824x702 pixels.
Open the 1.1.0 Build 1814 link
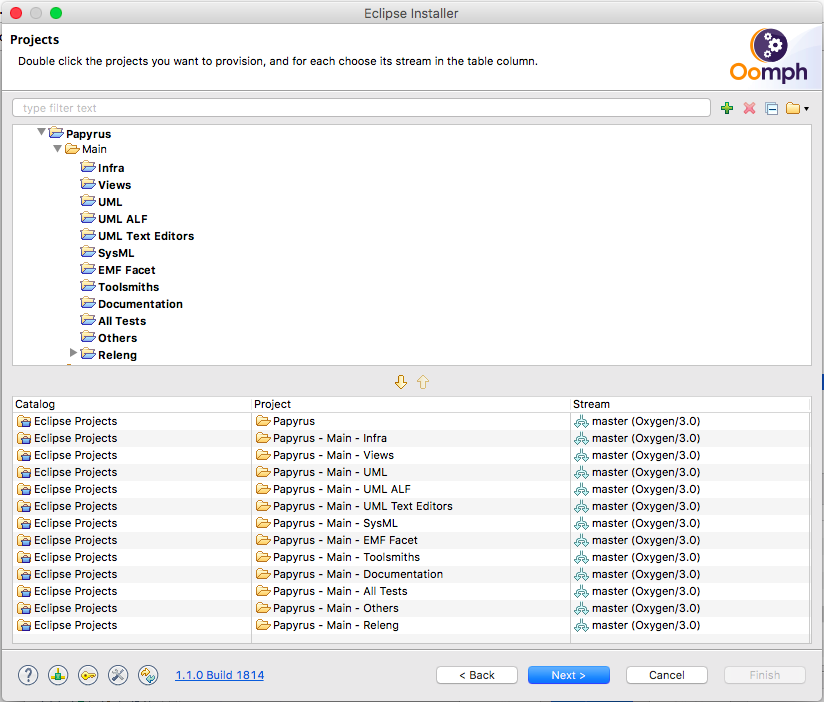point(220,675)
